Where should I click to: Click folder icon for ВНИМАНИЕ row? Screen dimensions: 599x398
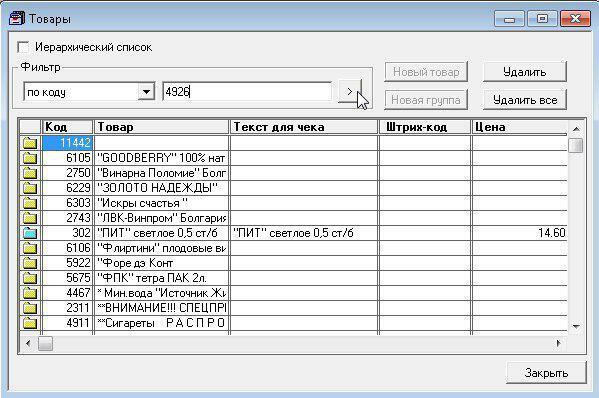coord(30,308)
